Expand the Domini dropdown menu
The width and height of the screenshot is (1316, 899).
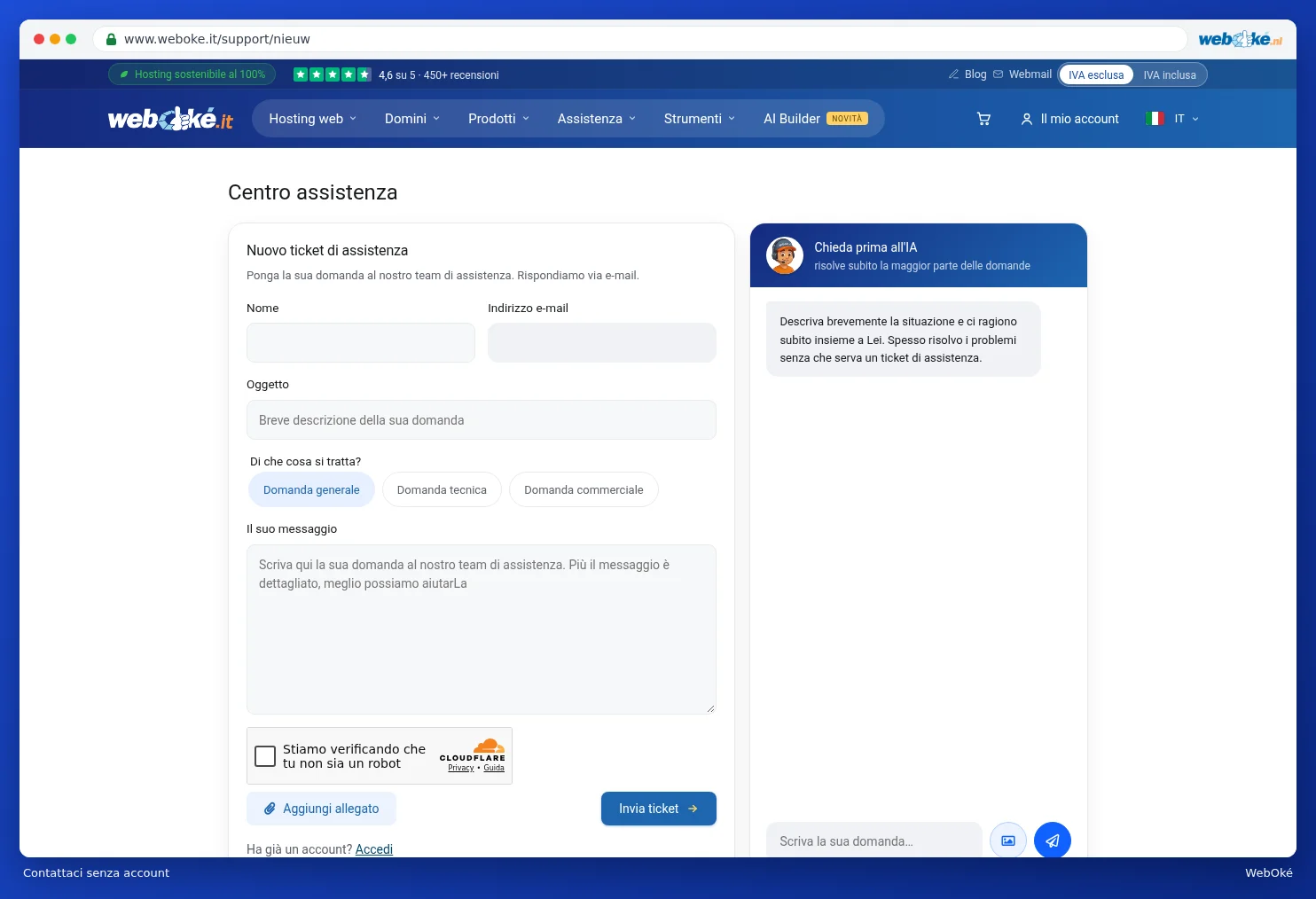[412, 119]
